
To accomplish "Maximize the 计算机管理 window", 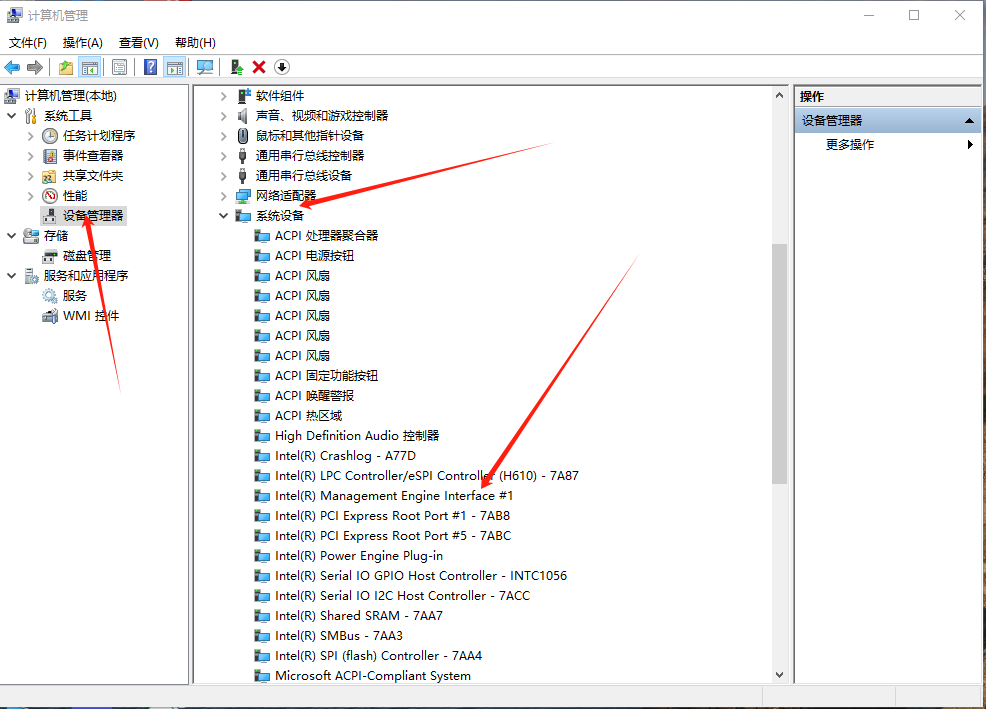I will pos(914,15).
